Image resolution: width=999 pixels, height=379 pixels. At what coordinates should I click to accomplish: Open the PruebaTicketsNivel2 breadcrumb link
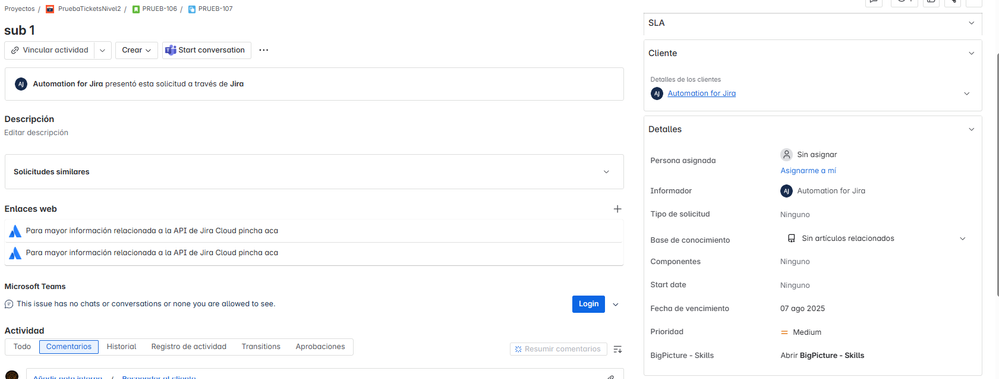pyautogui.click(x=89, y=10)
